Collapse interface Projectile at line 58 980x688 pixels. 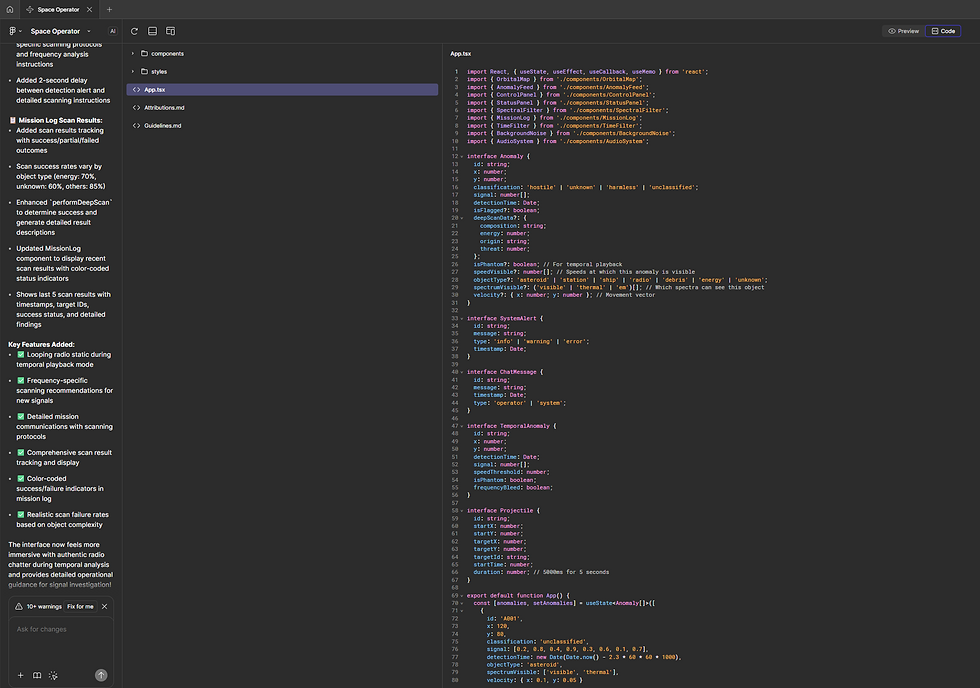click(x=462, y=511)
